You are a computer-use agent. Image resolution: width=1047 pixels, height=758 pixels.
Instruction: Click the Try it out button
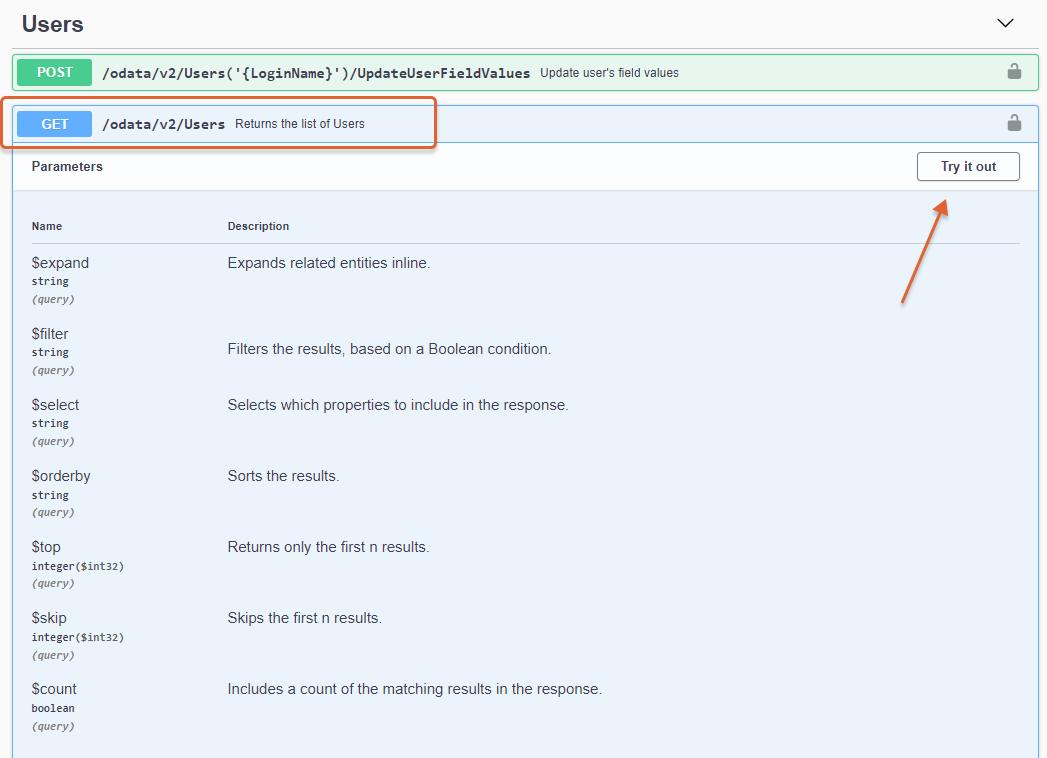[x=967, y=167]
